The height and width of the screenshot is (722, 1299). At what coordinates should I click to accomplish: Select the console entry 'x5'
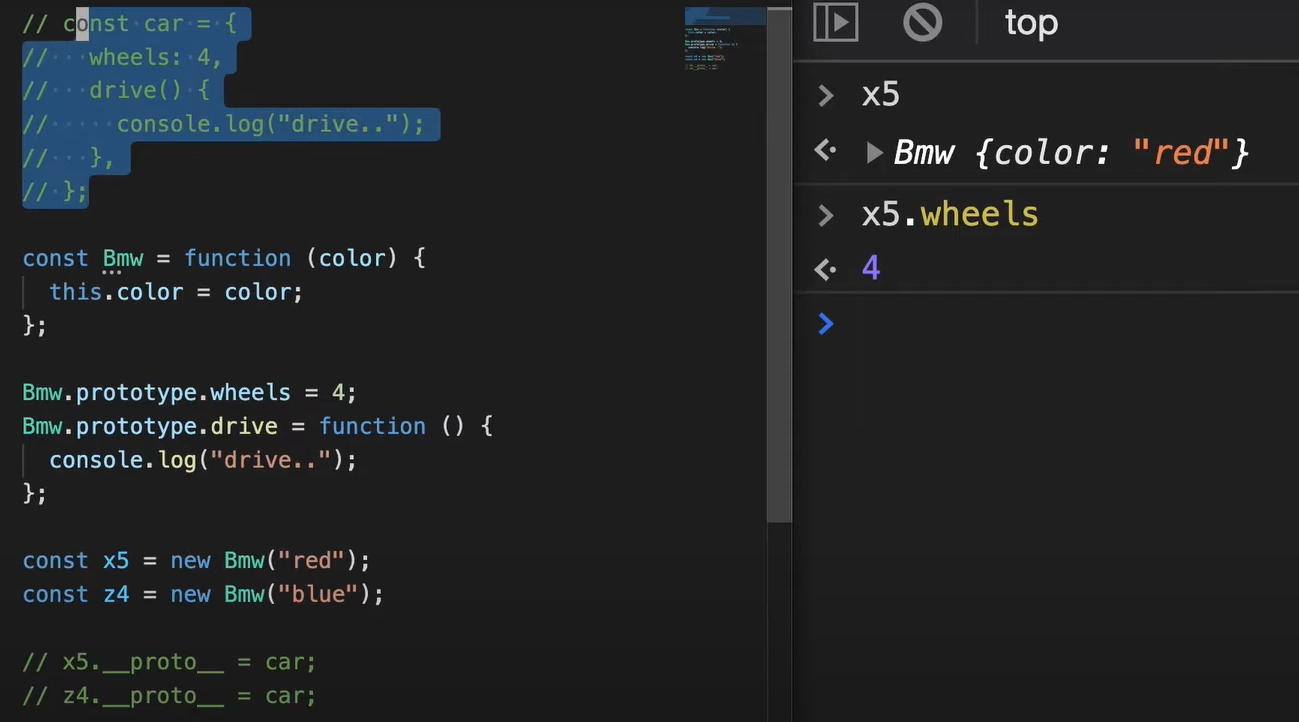(x=881, y=95)
